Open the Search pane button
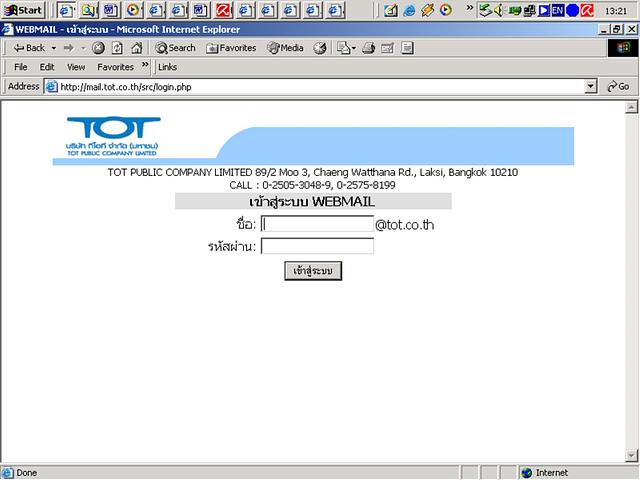This screenshot has height=480, width=640. [175, 48]
